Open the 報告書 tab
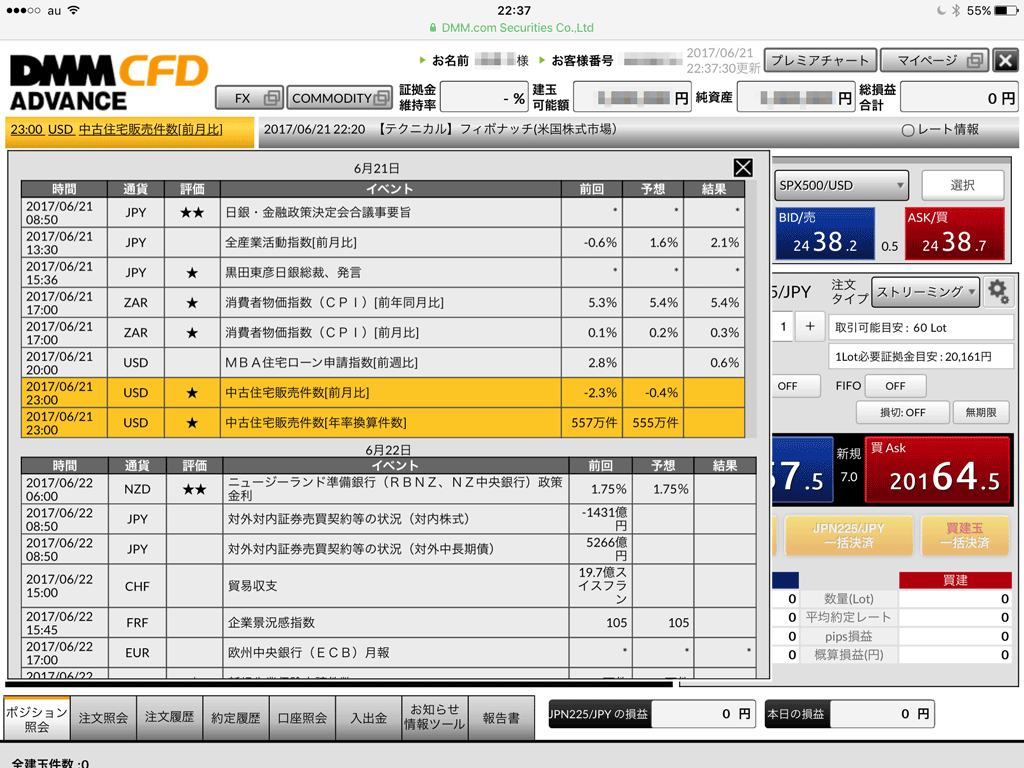This screenshot has height=768, width=1024. tap(501, 718)
